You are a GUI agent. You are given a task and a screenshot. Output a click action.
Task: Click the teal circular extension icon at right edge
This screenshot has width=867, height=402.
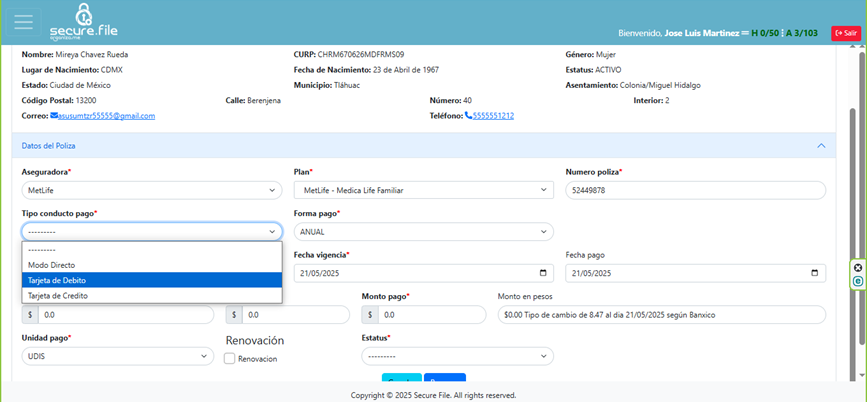(858, 282)
